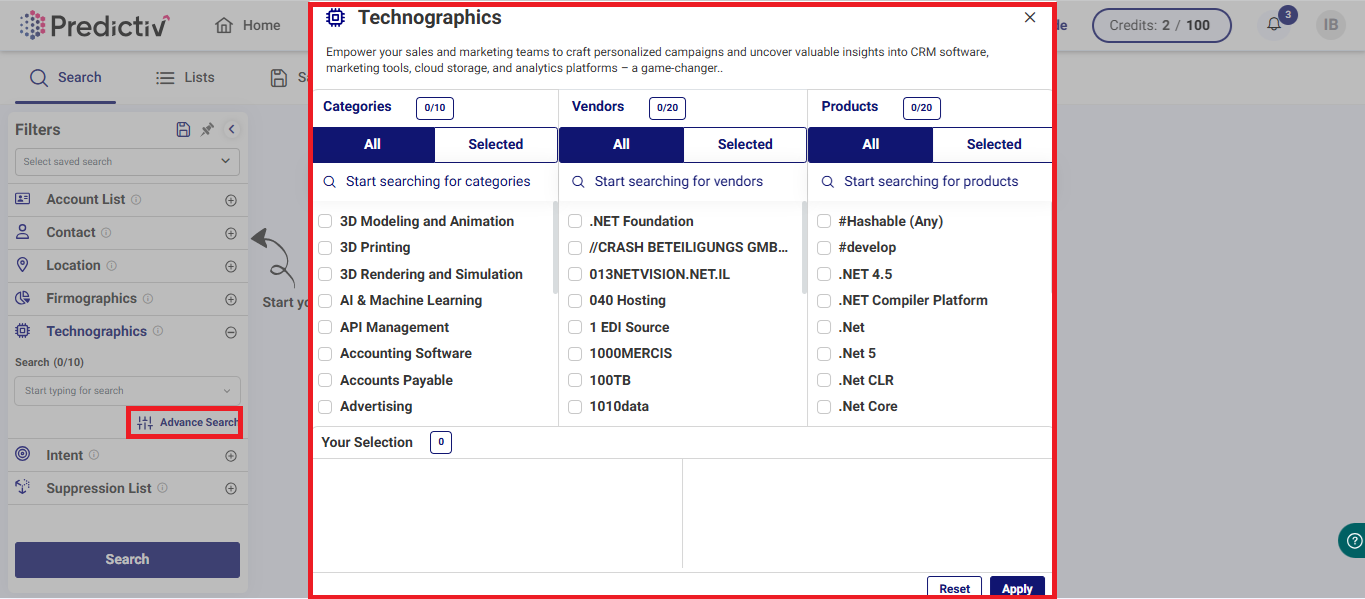Screen dimensions: 1365x599
Task: Click the Your Selection 0 counter
Action: click(440, 442)
